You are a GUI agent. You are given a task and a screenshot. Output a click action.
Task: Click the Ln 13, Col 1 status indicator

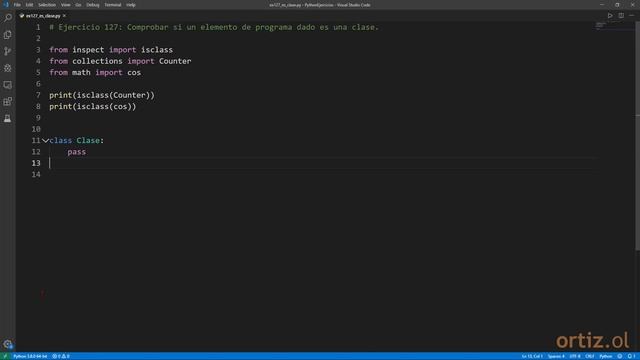click(532, 356)
